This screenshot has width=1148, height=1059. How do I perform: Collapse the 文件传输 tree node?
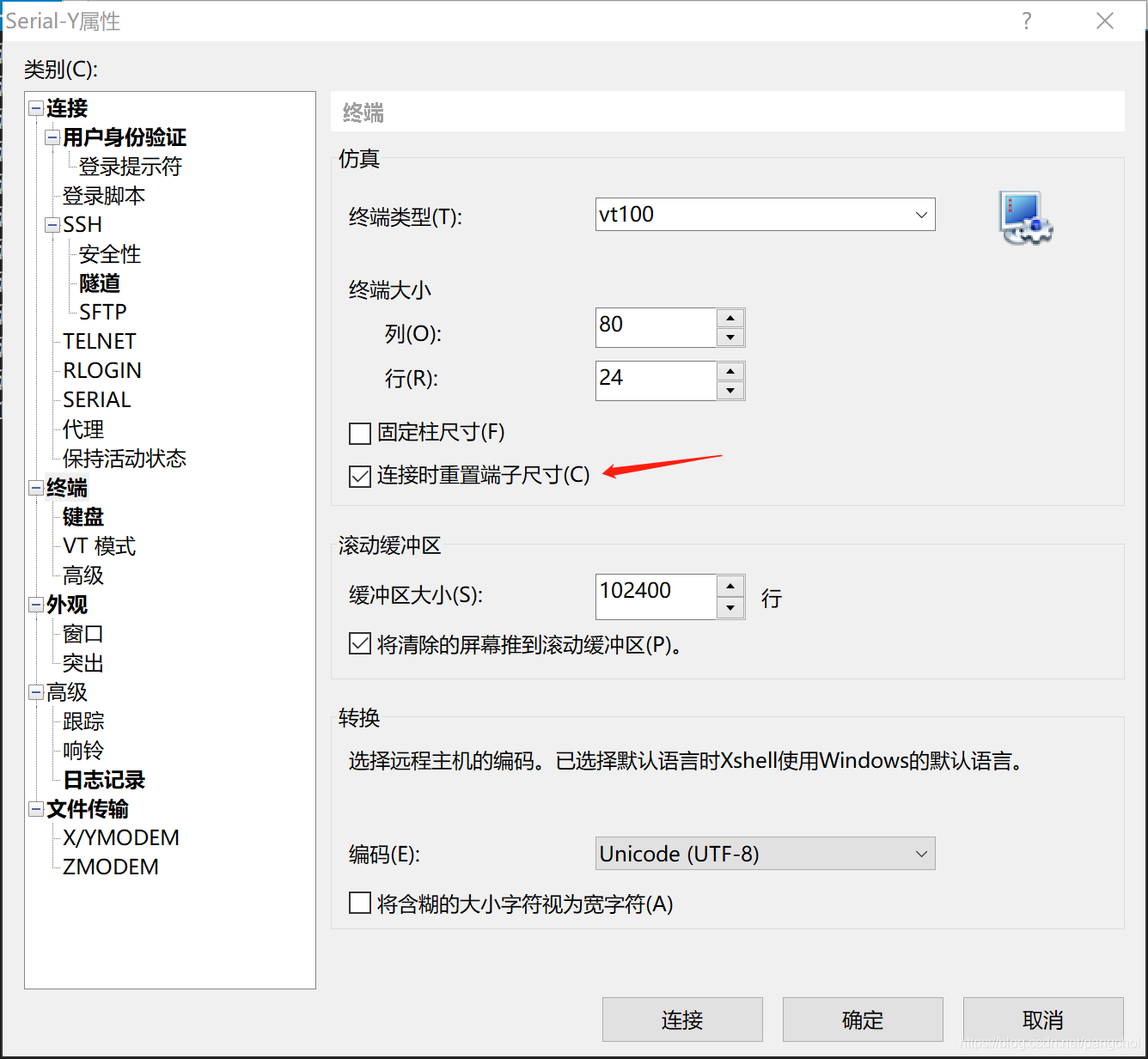35,808
